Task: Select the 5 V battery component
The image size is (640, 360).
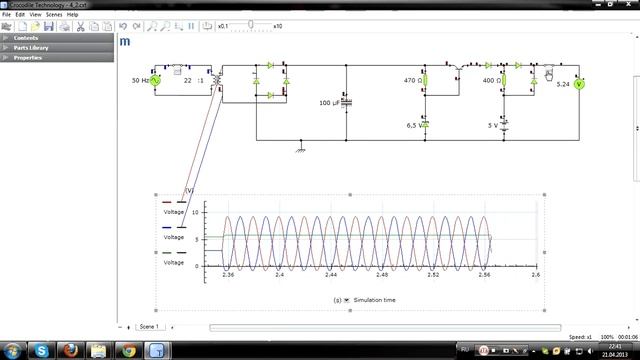Action: (x=504, y=126)
